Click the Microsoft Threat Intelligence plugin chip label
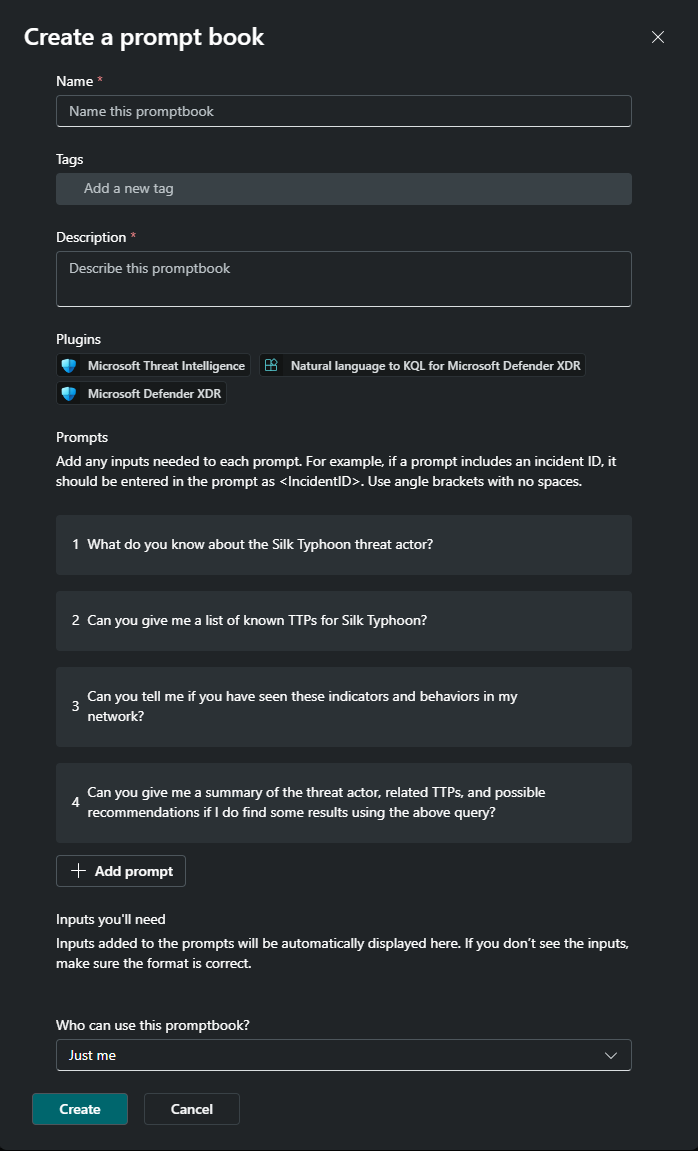The width and height of the screenshot is (698, 1151). click(166, 366)
